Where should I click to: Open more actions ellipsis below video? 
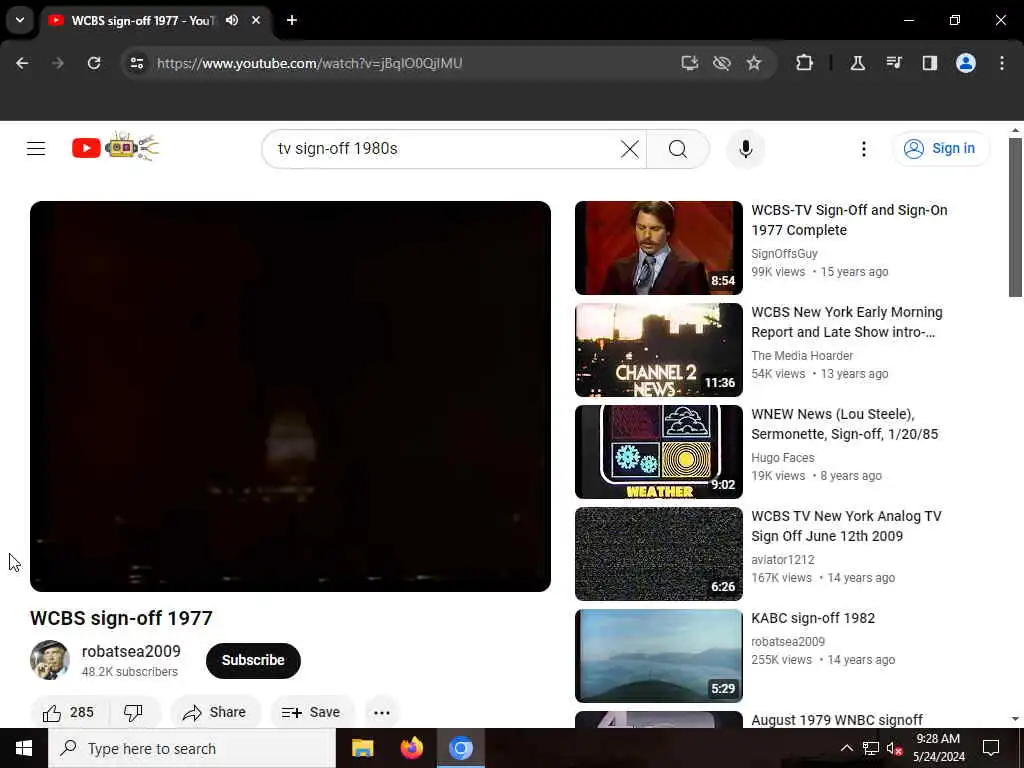tap(381, 712)
